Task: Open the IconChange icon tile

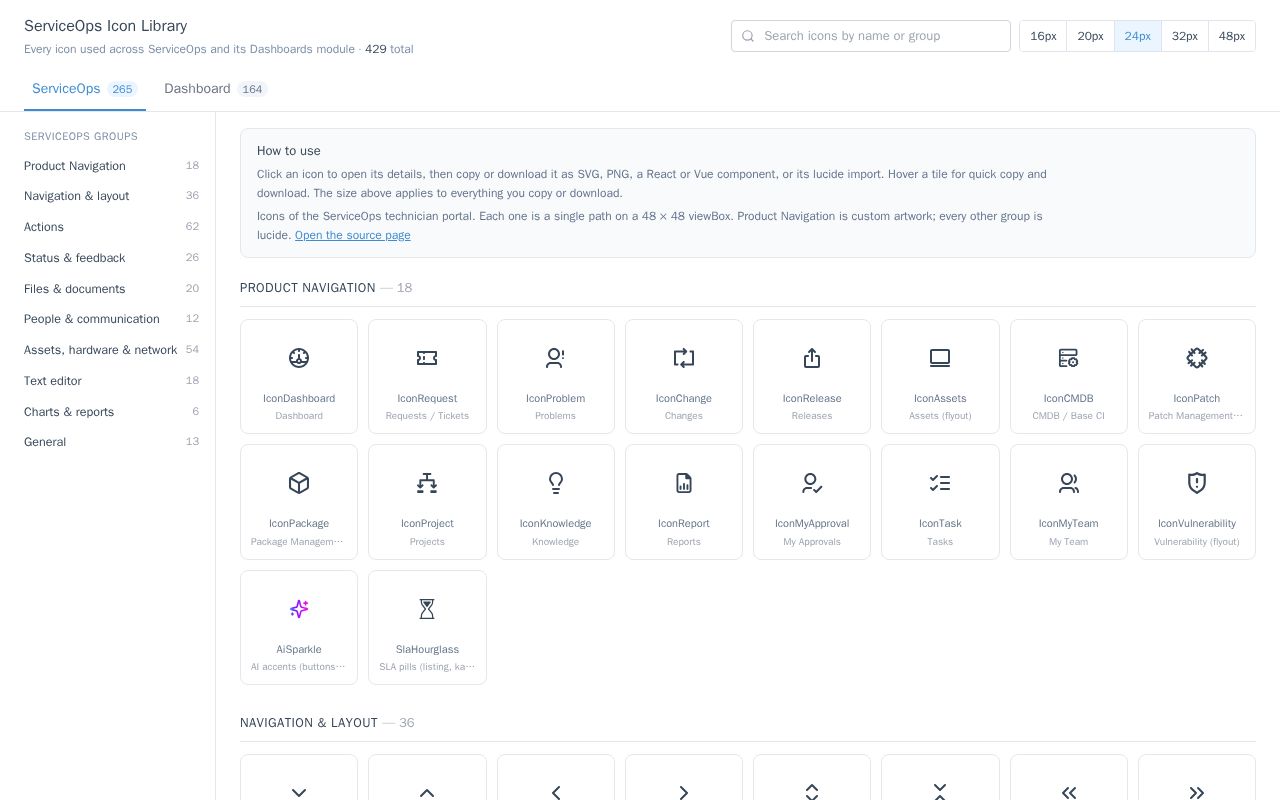Action: click(684, 377)
